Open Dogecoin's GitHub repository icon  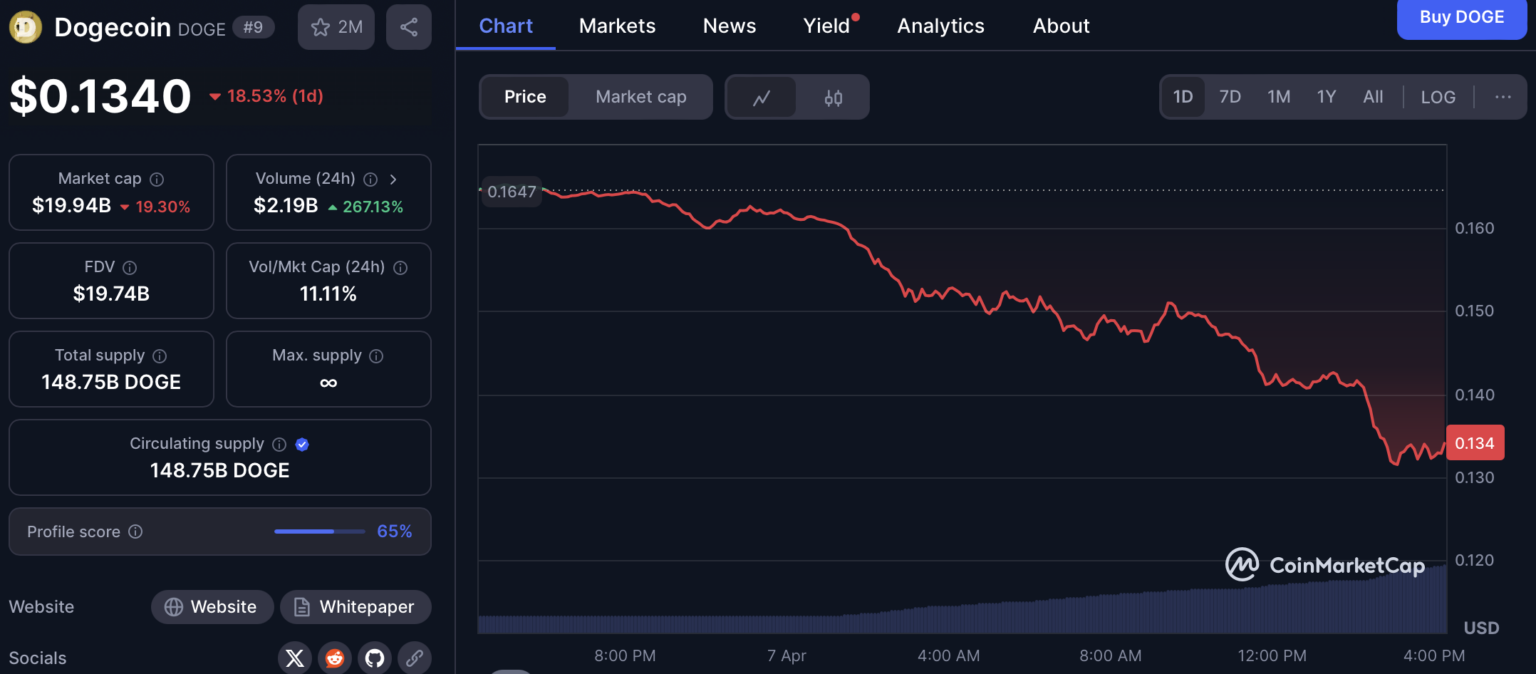pos(374,658)
